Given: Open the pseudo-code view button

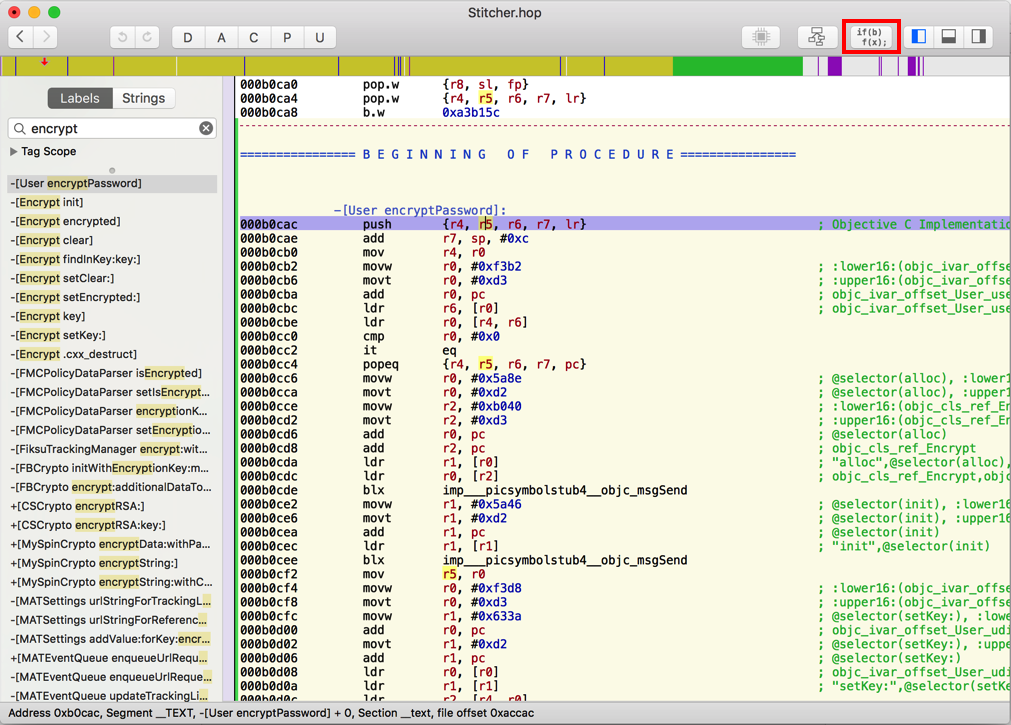Looking at the screenshot, I should [x=871, y=37].
